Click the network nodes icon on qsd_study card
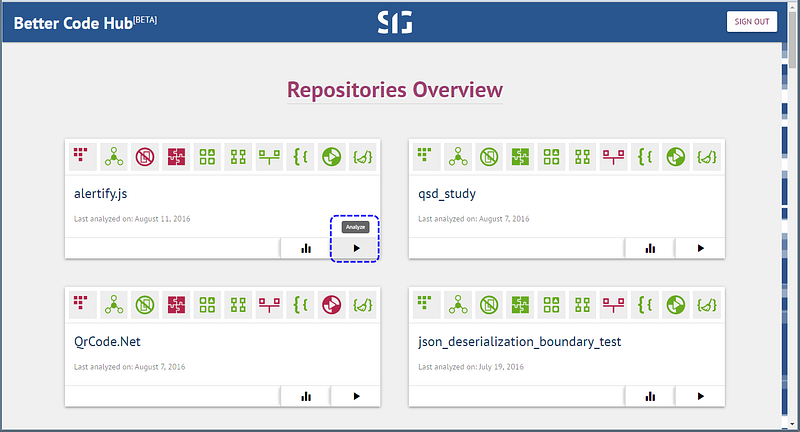The image size is (800, 432). pyautogui.click(x=458, y=157)
